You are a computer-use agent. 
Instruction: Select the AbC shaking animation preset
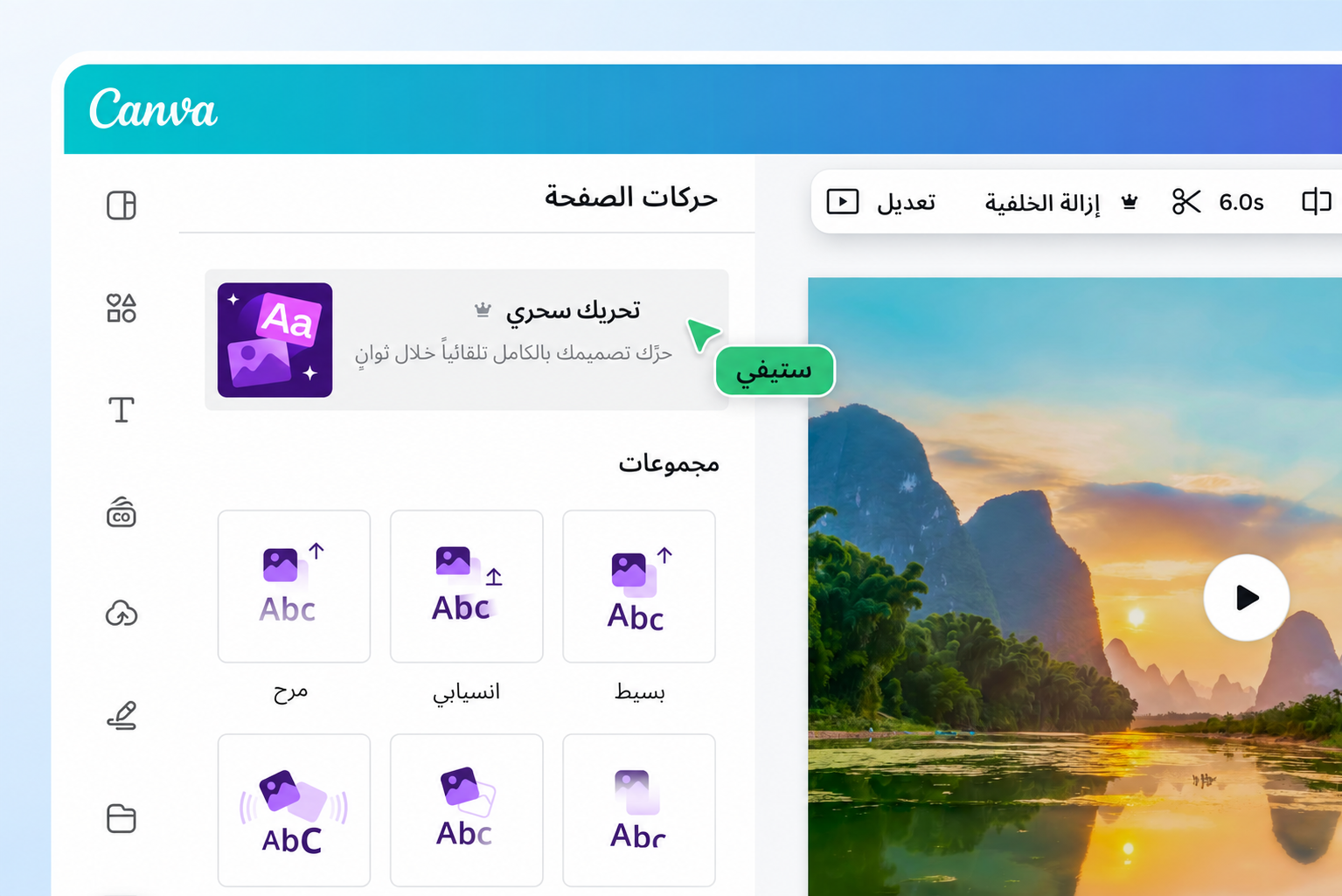click(294, 810)
